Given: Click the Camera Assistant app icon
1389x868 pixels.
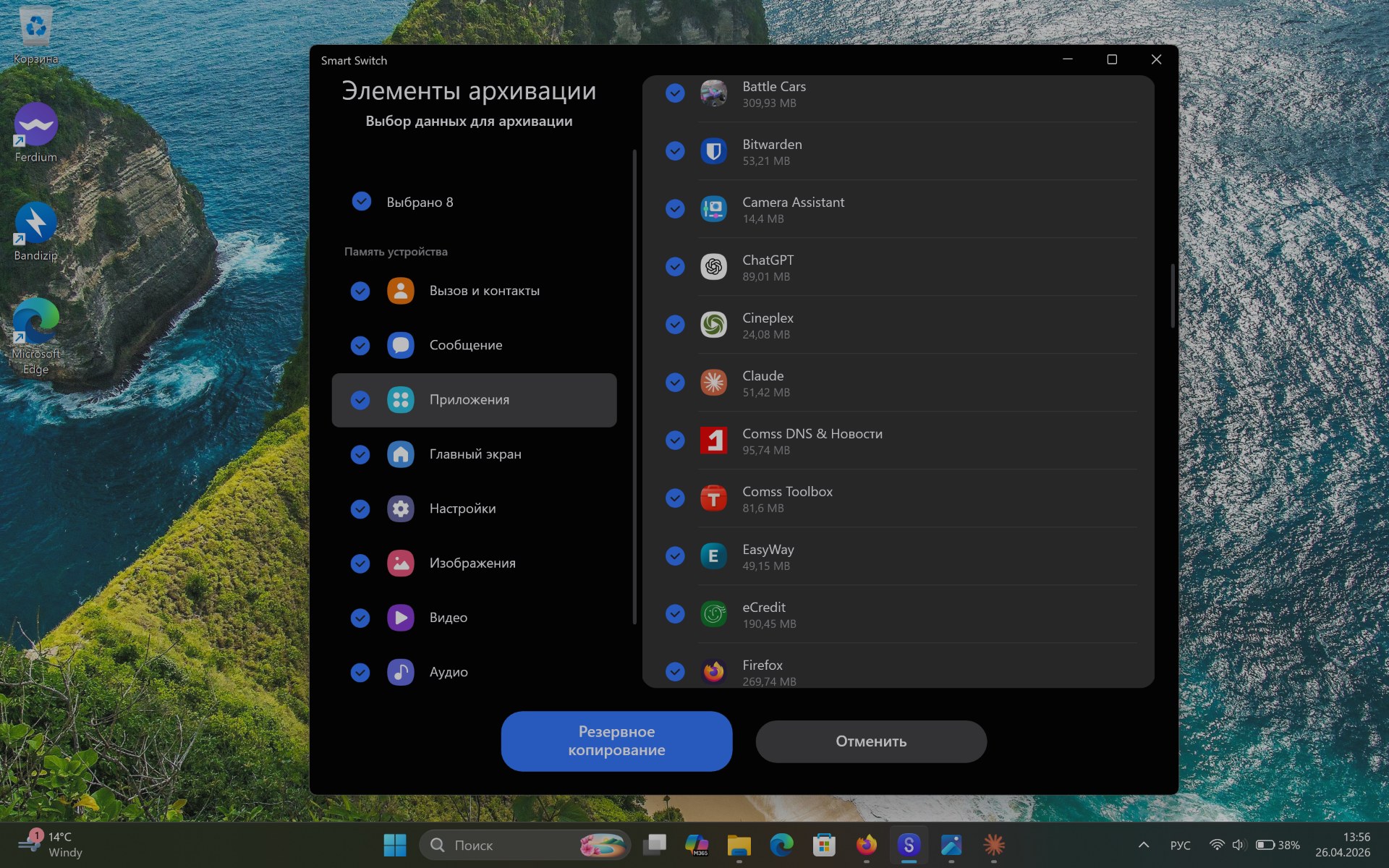Looking at the screenshot, I should pyautogui.click(x=713, y=209).
